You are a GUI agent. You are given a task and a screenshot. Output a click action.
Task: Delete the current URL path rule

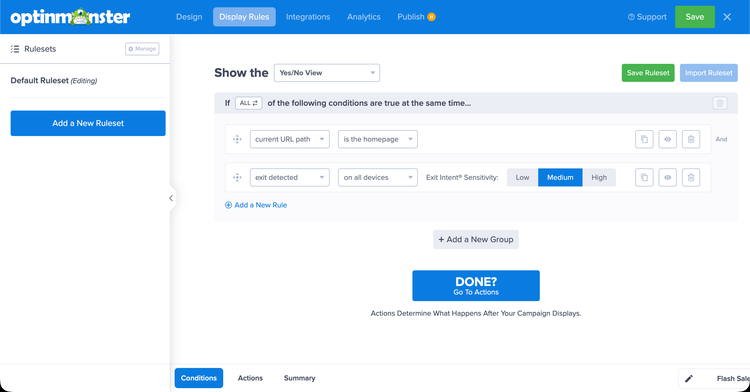pos(691,139)
